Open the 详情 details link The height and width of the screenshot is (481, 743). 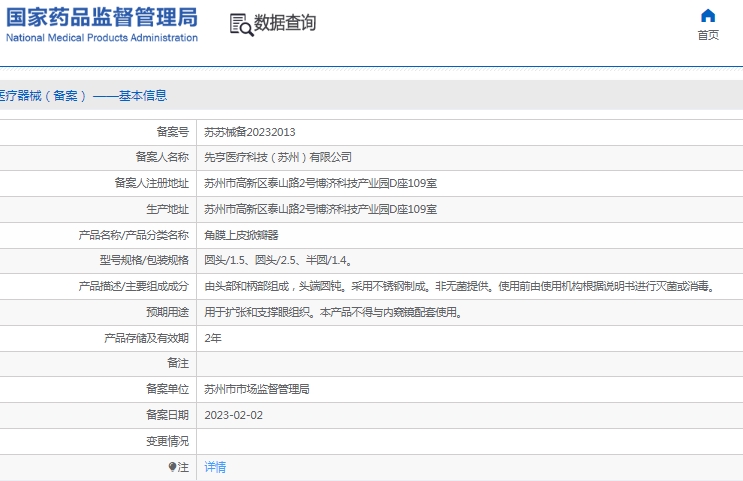coord(215,467)
